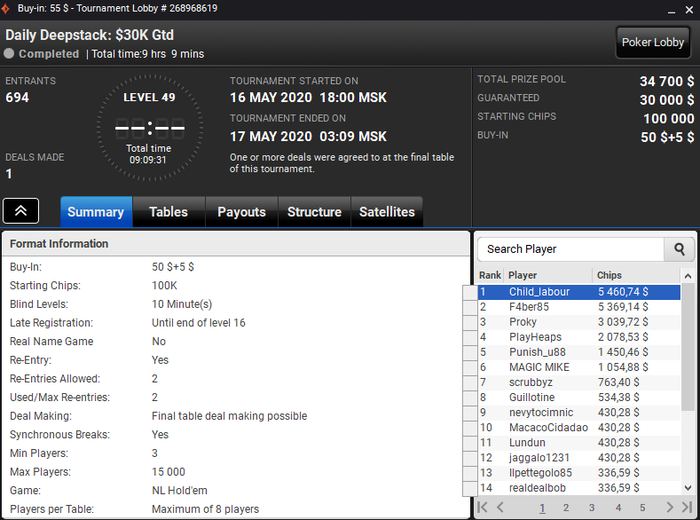Click scroll up arrow in player list
This screenshot has height=520, width=700.
coord(688,276)
